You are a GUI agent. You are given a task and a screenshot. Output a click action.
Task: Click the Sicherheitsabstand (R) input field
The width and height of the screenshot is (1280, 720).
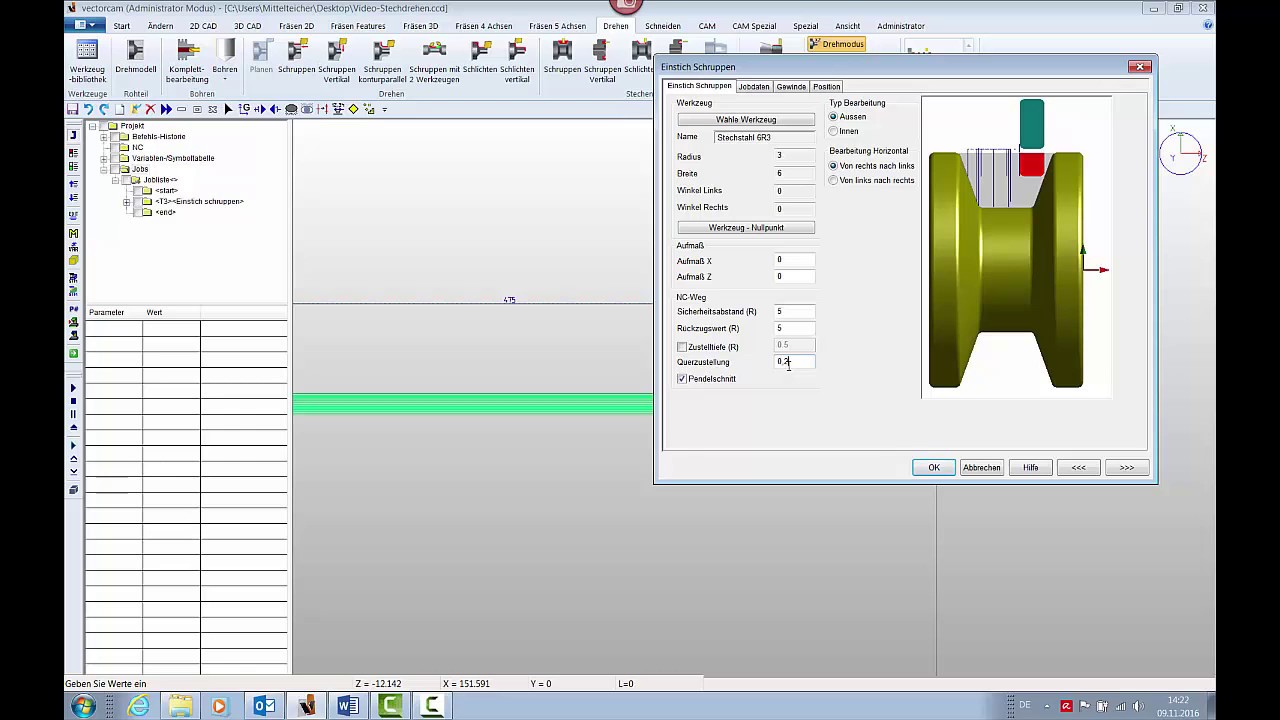[795, 312]
